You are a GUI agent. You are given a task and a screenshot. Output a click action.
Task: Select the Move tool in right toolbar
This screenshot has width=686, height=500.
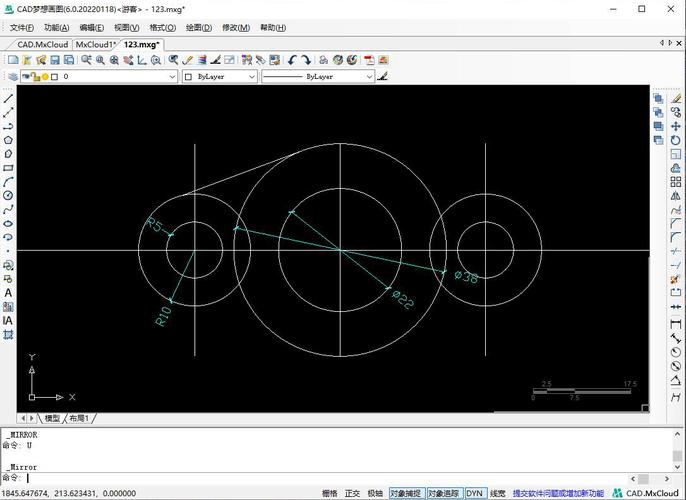tap(676, 126)
